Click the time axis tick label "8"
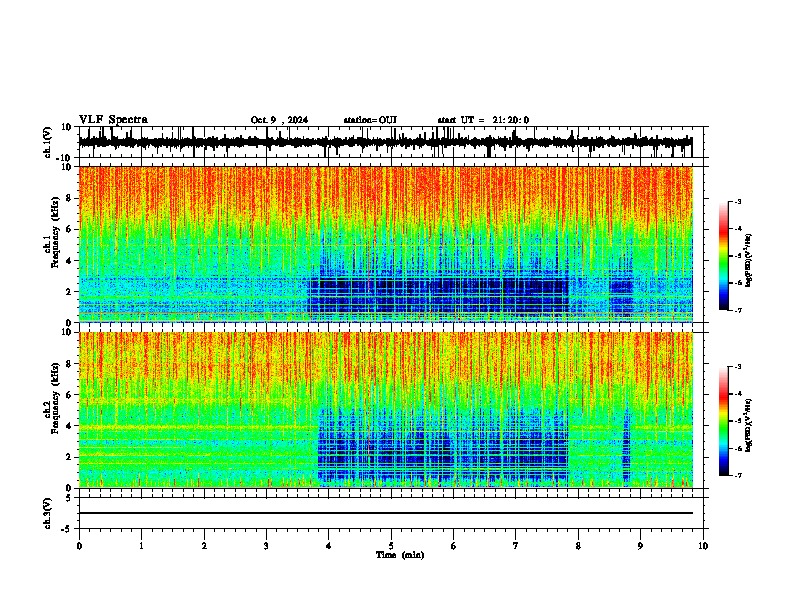792x612 pixels. pyautogui.click(x=578, y=546)
